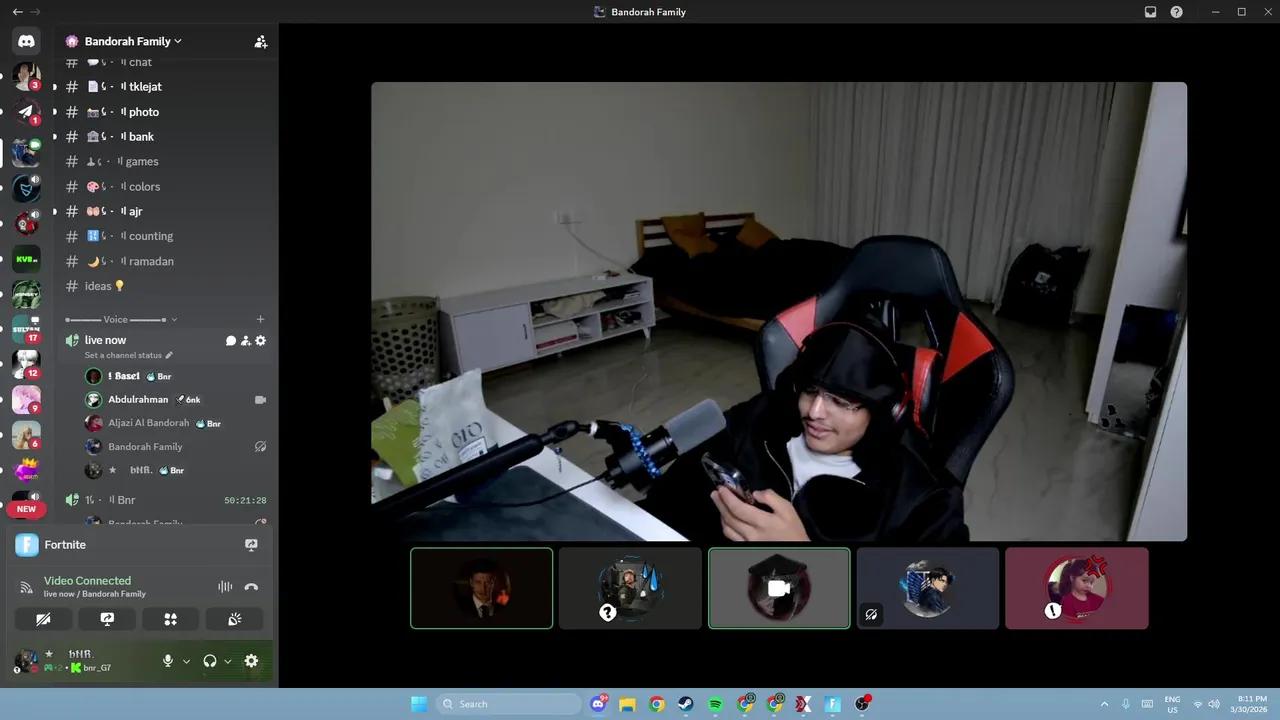Open the games text channel
The image size is (1280, 720).
point(167,162)
